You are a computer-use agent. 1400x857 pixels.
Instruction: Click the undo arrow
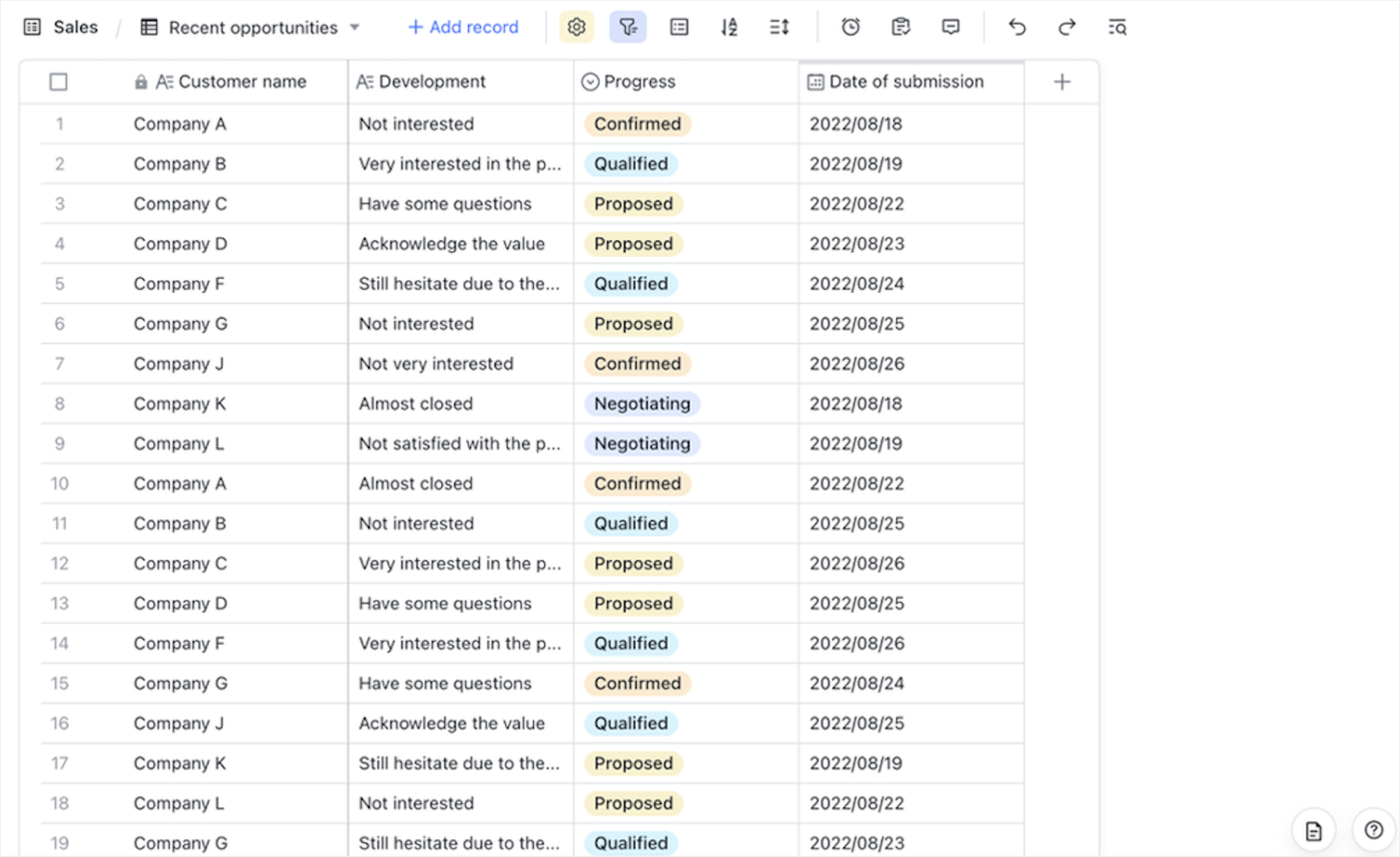(x=1017, y=27)
